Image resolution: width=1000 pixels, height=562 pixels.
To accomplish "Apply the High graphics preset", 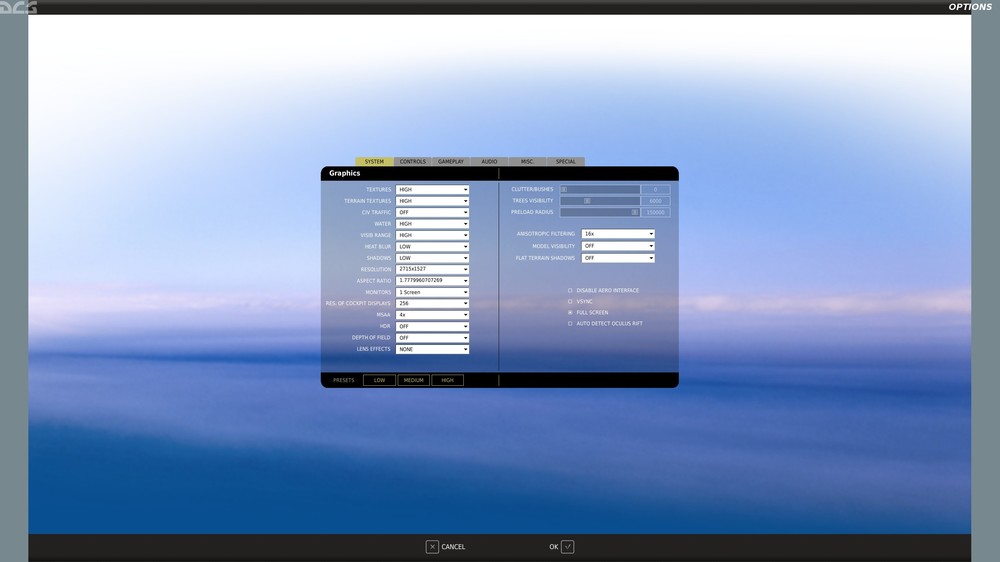I will tap(448, 380).
